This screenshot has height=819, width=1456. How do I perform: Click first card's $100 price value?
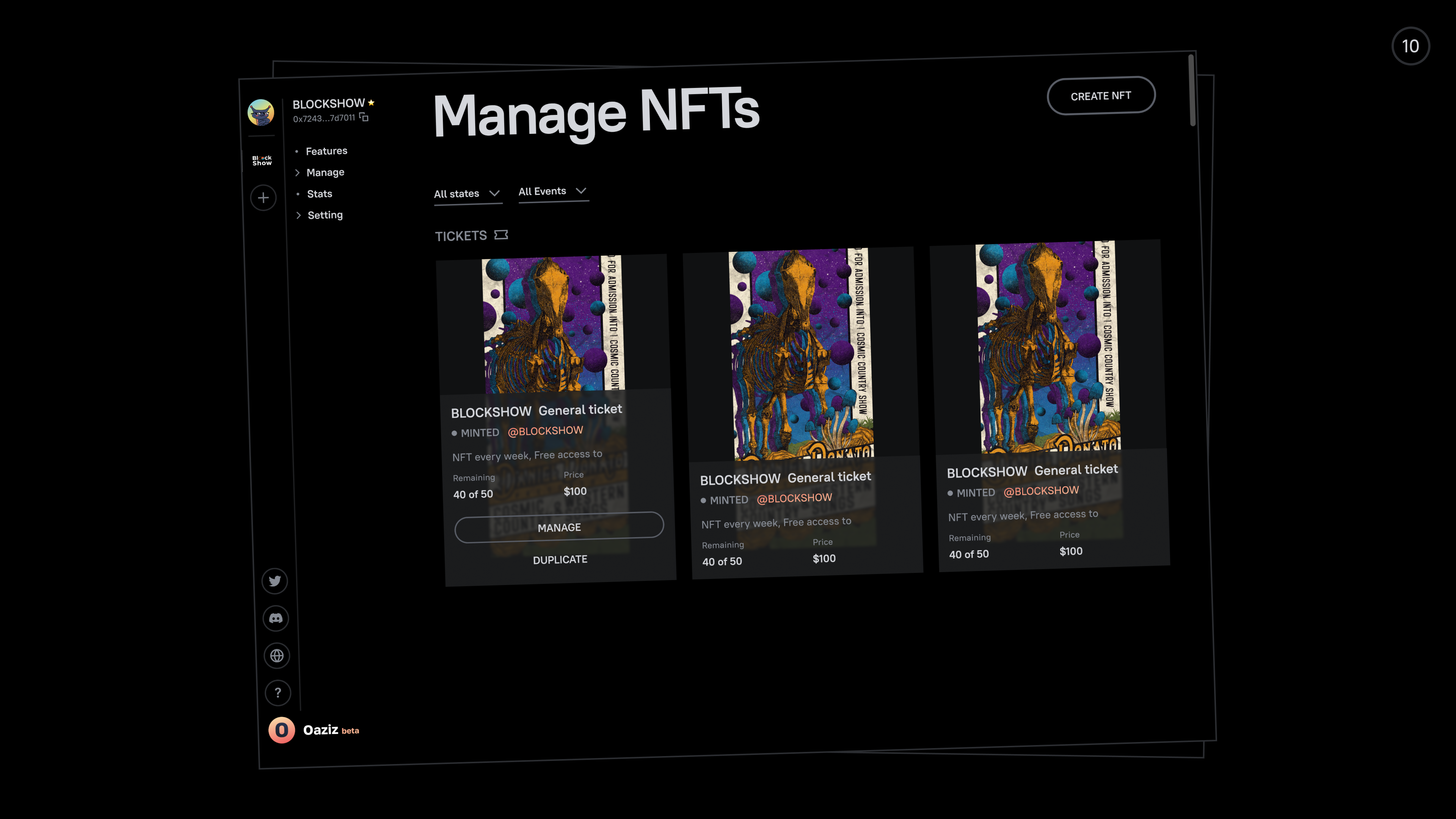pyautogui.click(x=575, y=491)
